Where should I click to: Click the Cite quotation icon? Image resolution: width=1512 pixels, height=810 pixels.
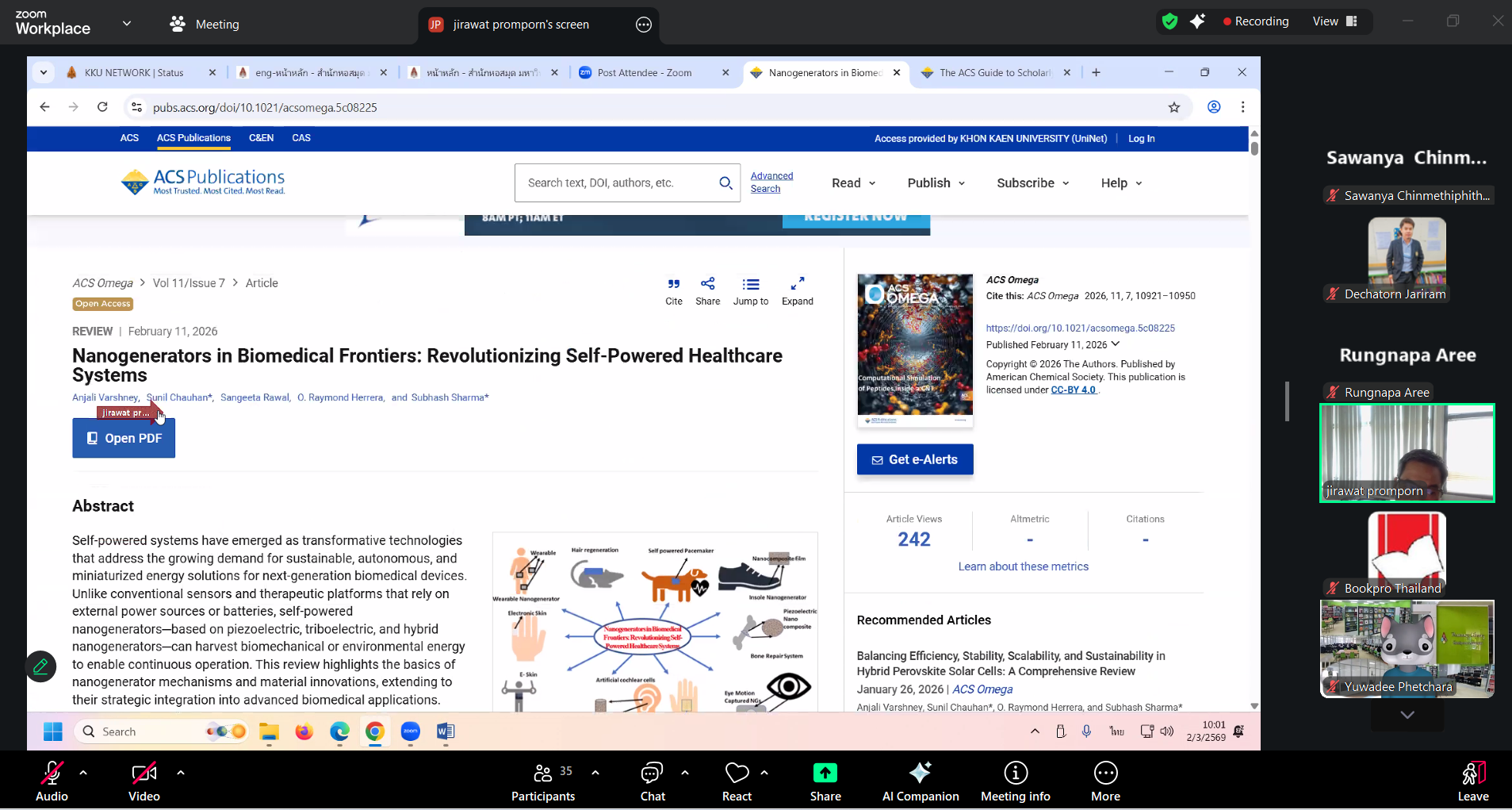click(673, 284)
